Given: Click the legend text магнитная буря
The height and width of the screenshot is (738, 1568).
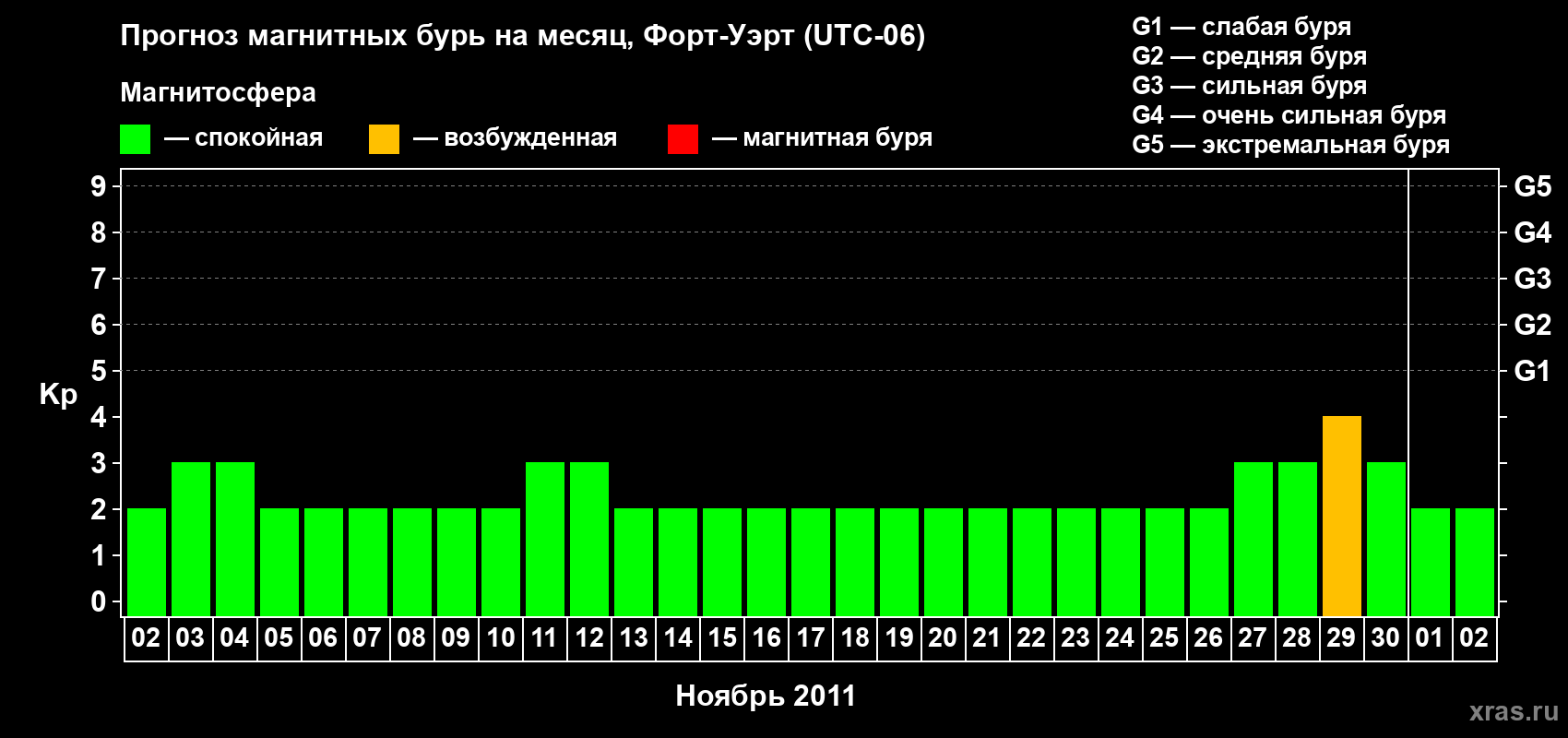Looking at the screenshot, I should pos(837,138).
